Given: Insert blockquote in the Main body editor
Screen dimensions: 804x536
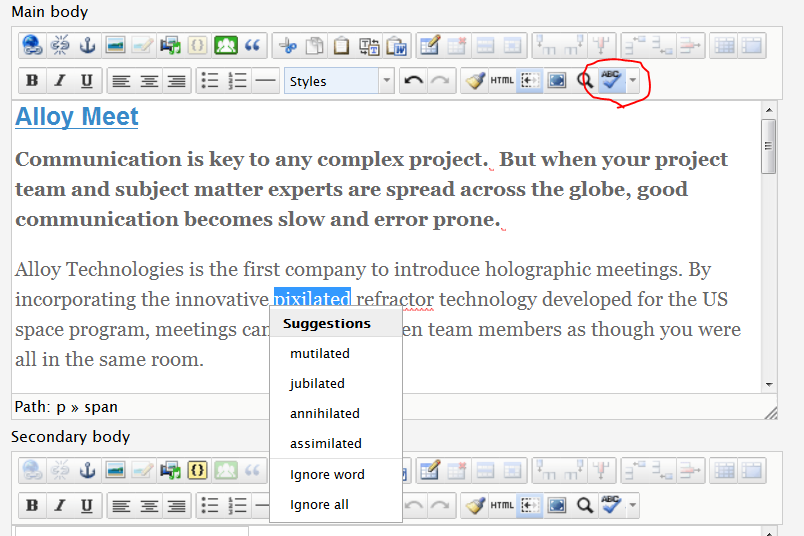Looking at the screenshot, I should [x=253, y=45].
